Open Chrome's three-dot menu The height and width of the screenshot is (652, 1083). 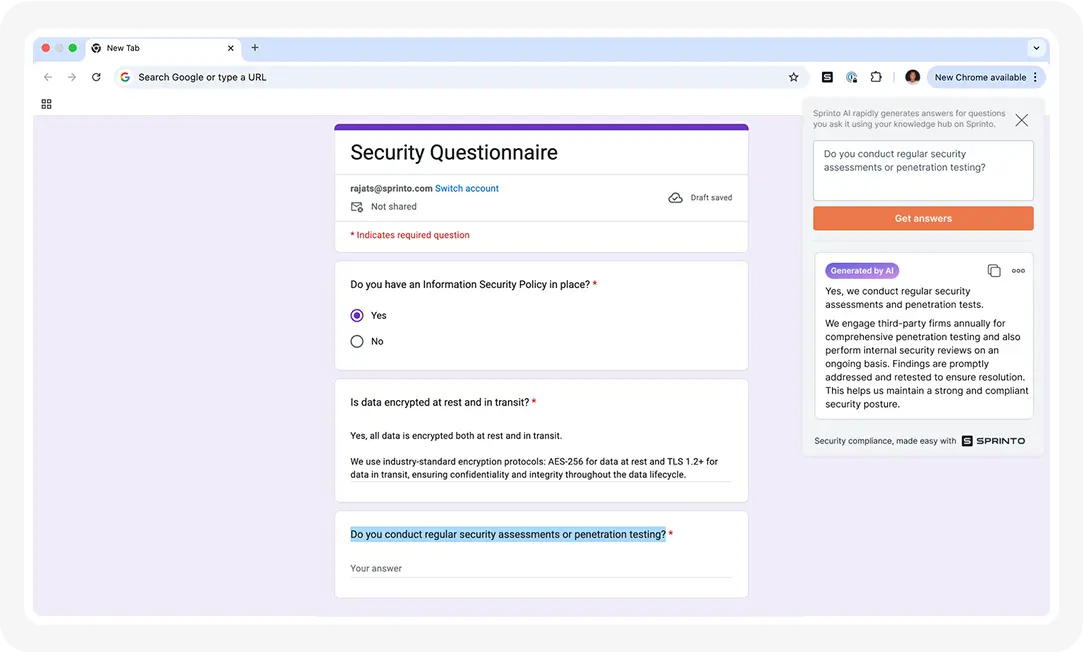1035,77
